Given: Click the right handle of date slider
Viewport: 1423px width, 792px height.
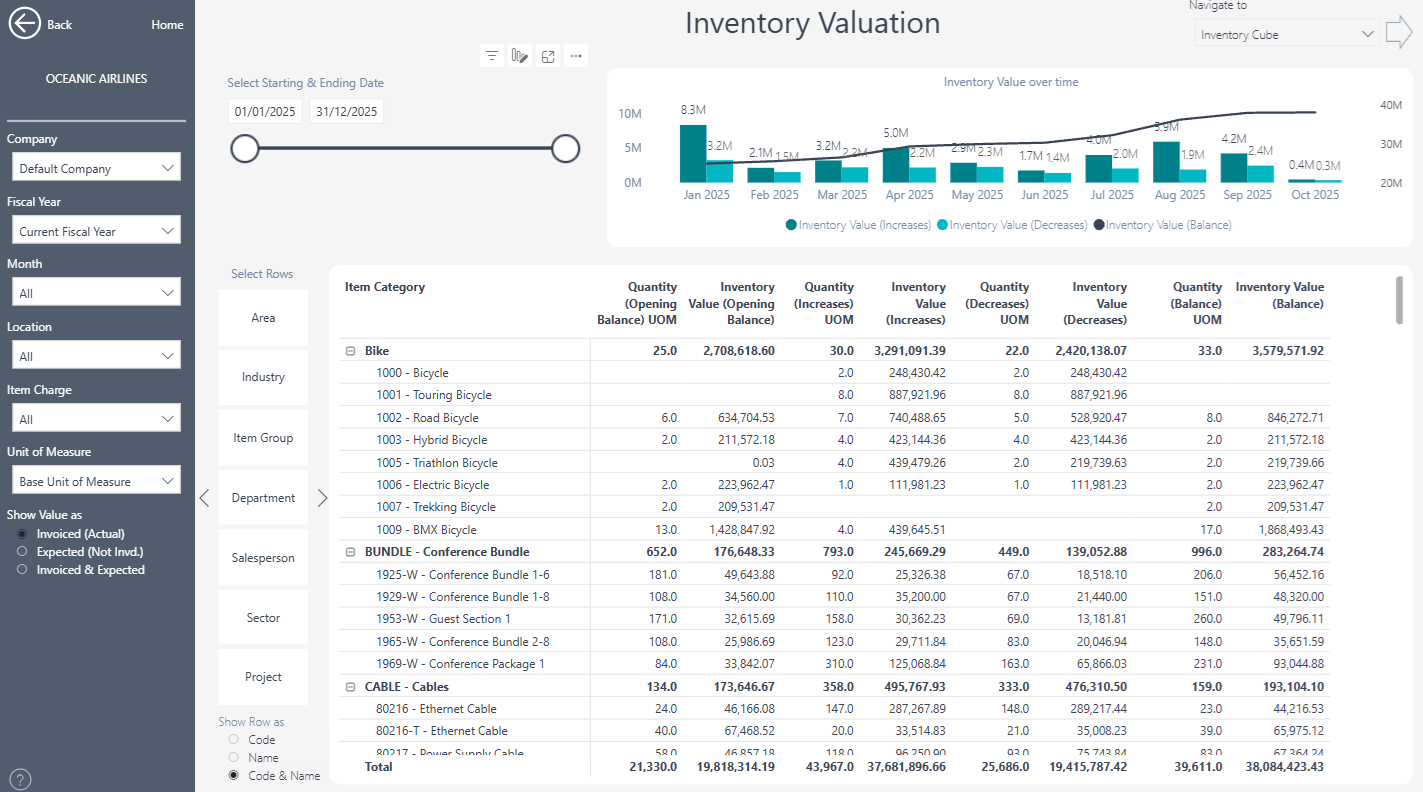Looking at the screenshot, I should (566, 149).
